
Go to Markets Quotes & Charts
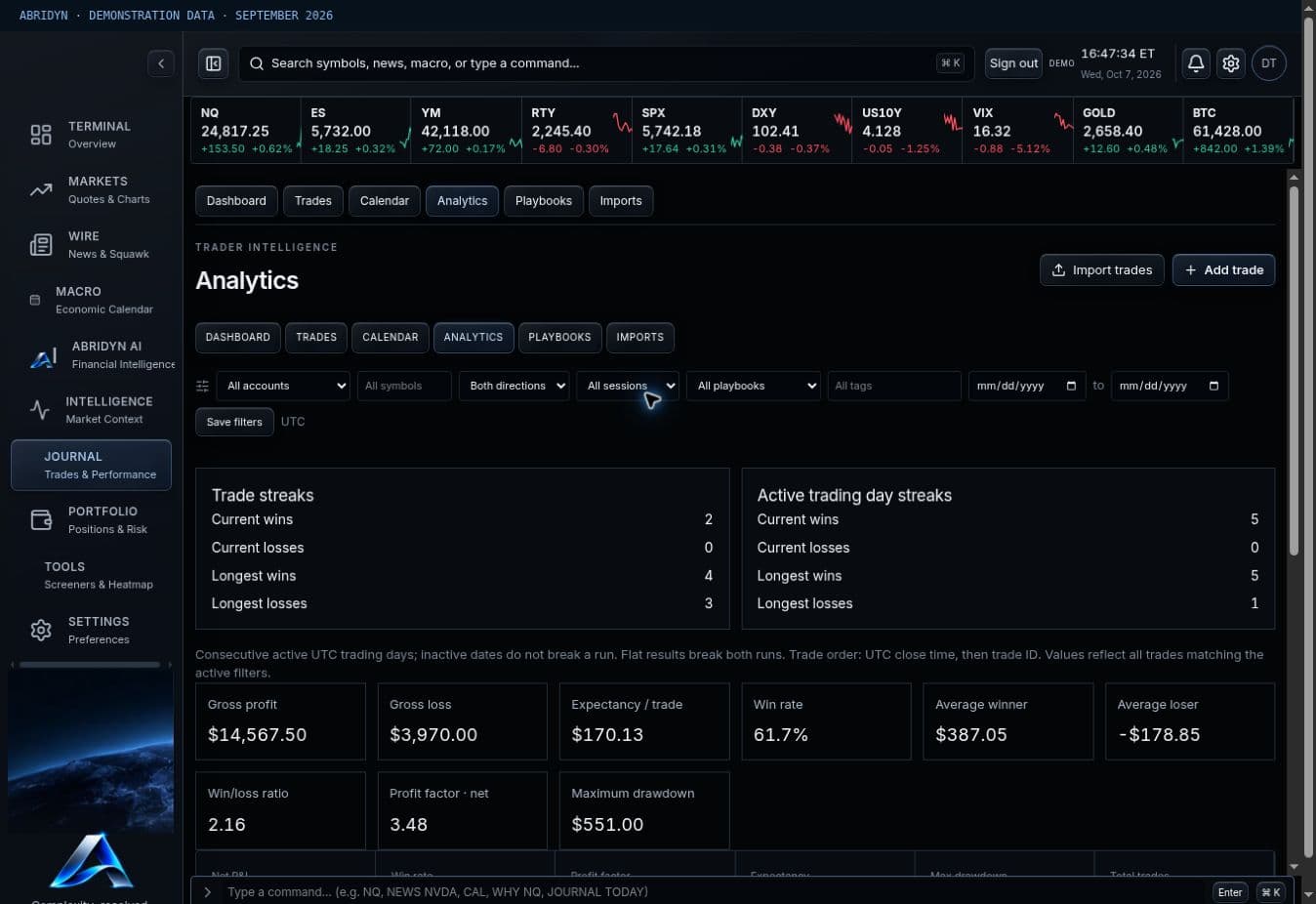(91, 189)
